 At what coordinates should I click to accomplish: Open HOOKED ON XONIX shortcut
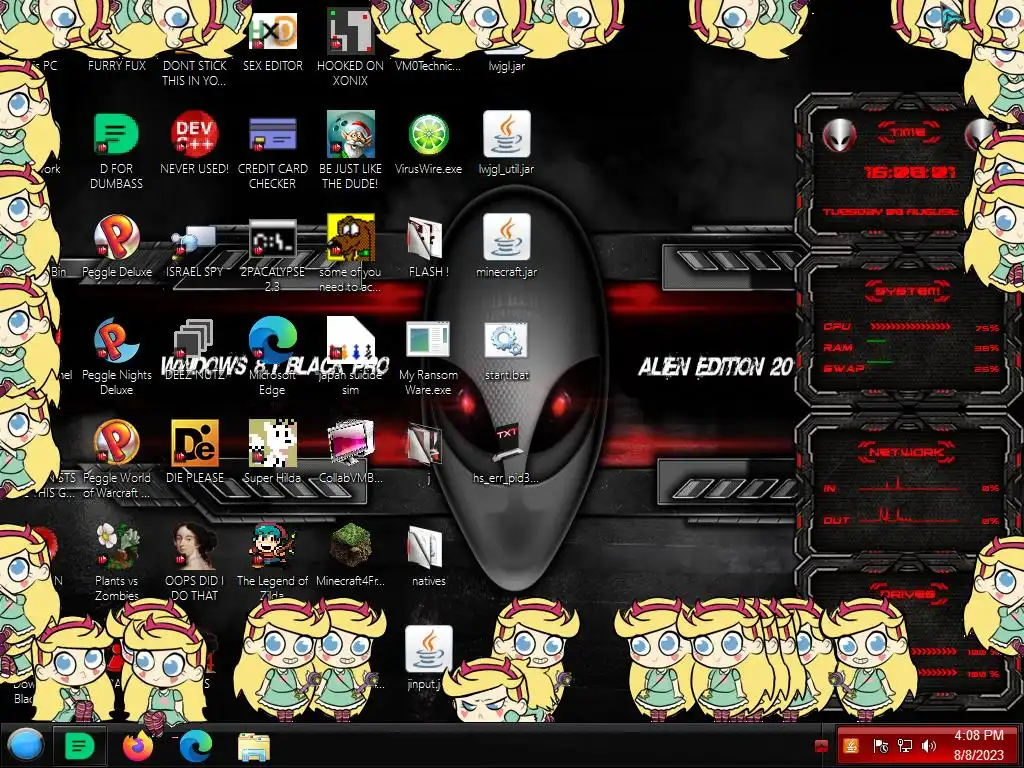[351, 31]
